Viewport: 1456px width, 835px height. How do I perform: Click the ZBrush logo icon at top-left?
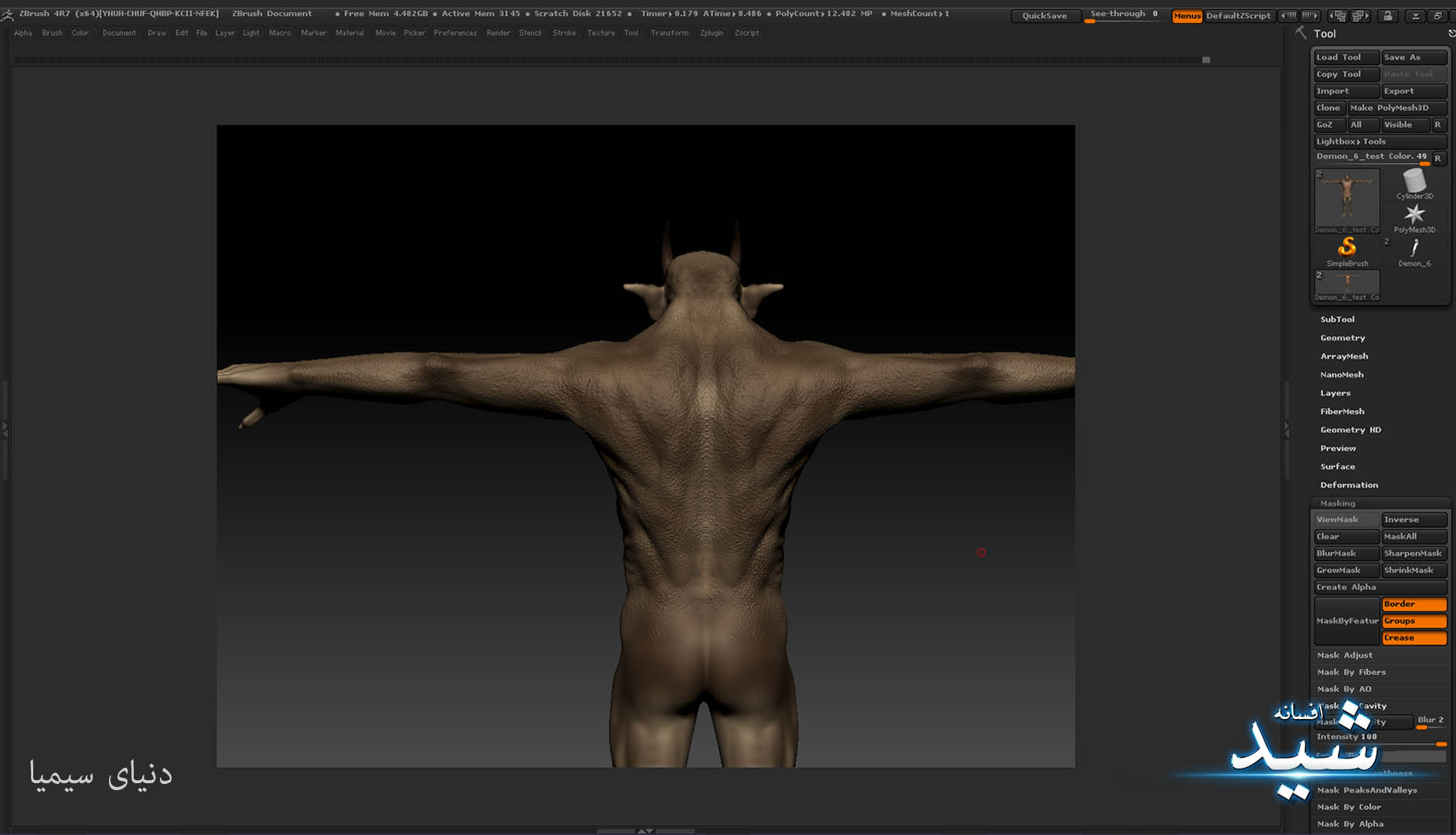click(8, 14)
